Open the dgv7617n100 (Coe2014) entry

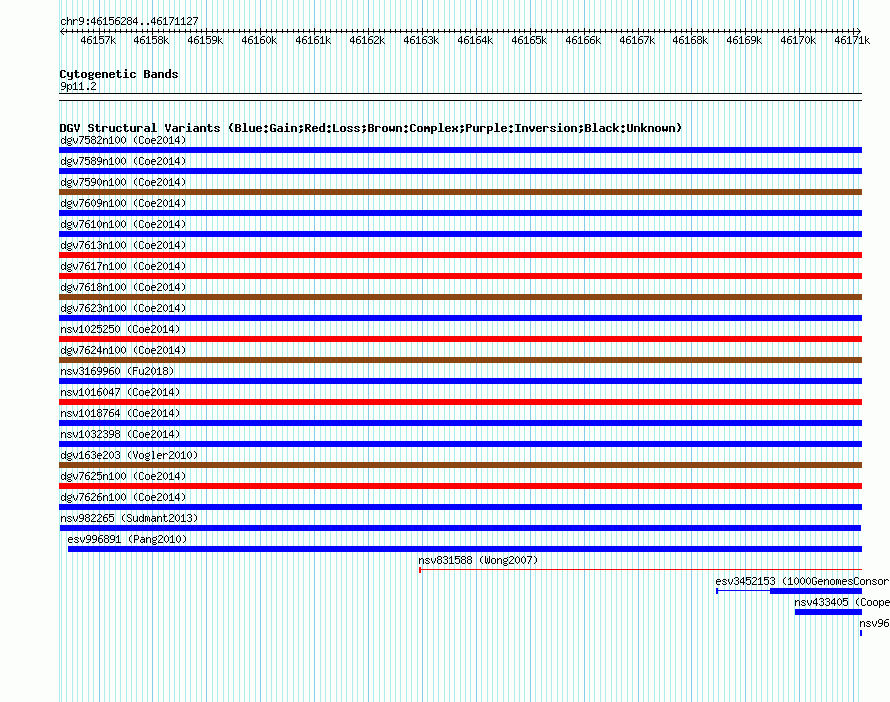123,266
